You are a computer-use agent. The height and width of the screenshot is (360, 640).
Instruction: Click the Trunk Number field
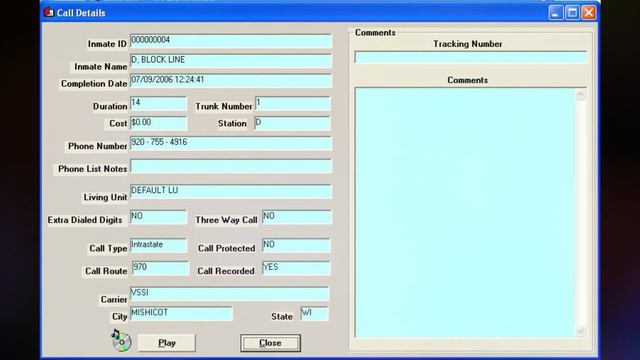[x=293, y=103]
